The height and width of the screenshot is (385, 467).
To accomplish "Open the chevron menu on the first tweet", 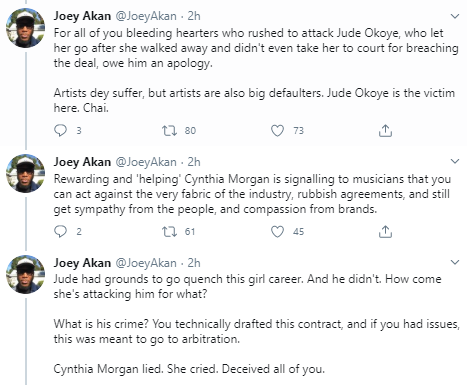I will (455, 16).
